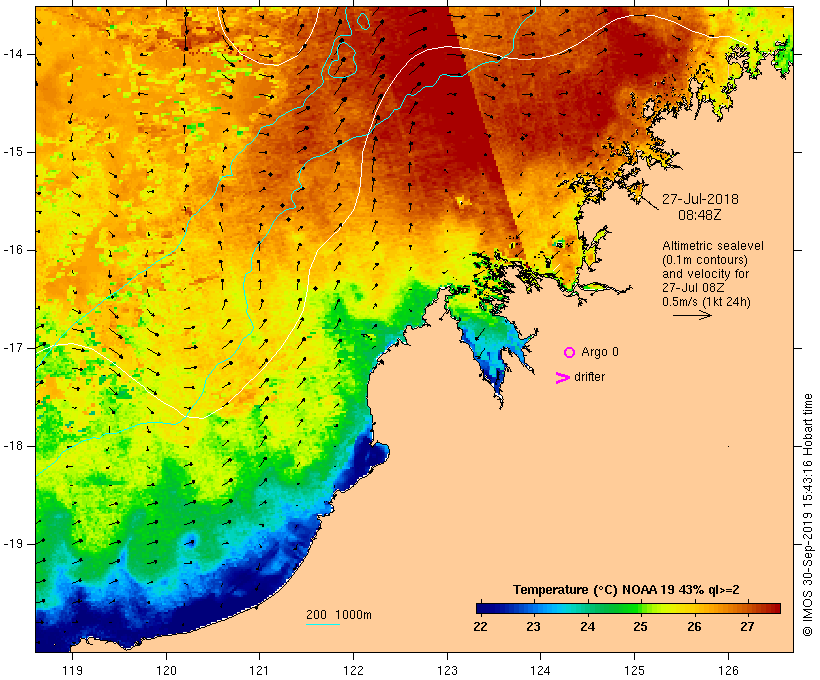Click the '27' colorbar tick label
Image resolution: width=820 pixels, height=680 pixels.
[x=747, y=626]
